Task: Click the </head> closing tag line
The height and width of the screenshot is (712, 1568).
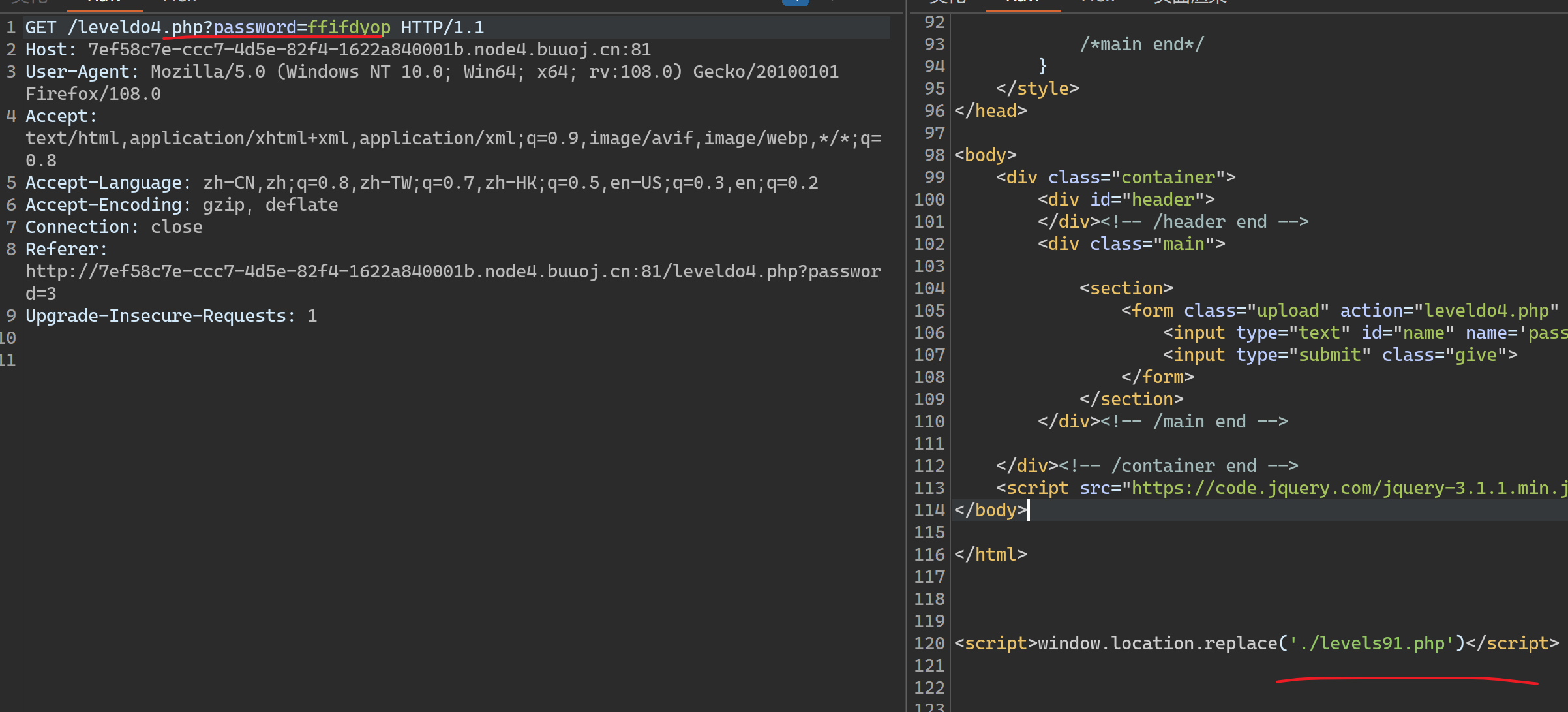Action: 990,111
